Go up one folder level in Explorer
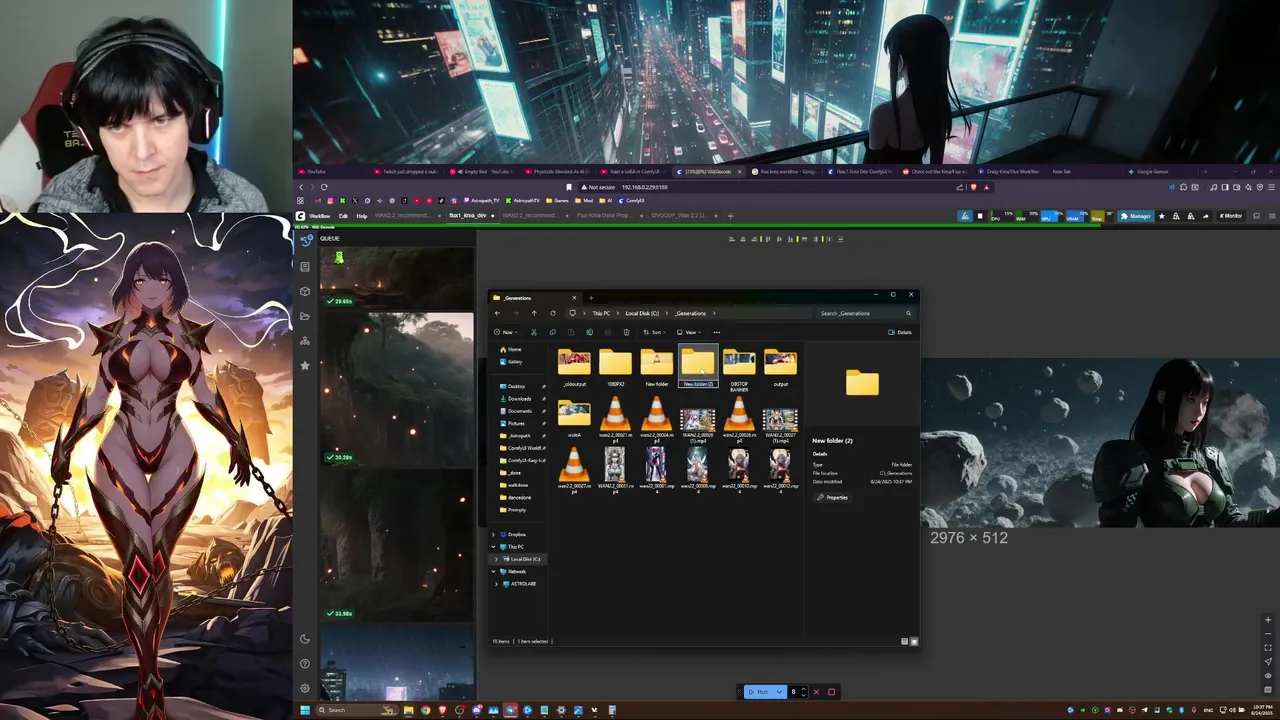 click(x=534, y=313)
